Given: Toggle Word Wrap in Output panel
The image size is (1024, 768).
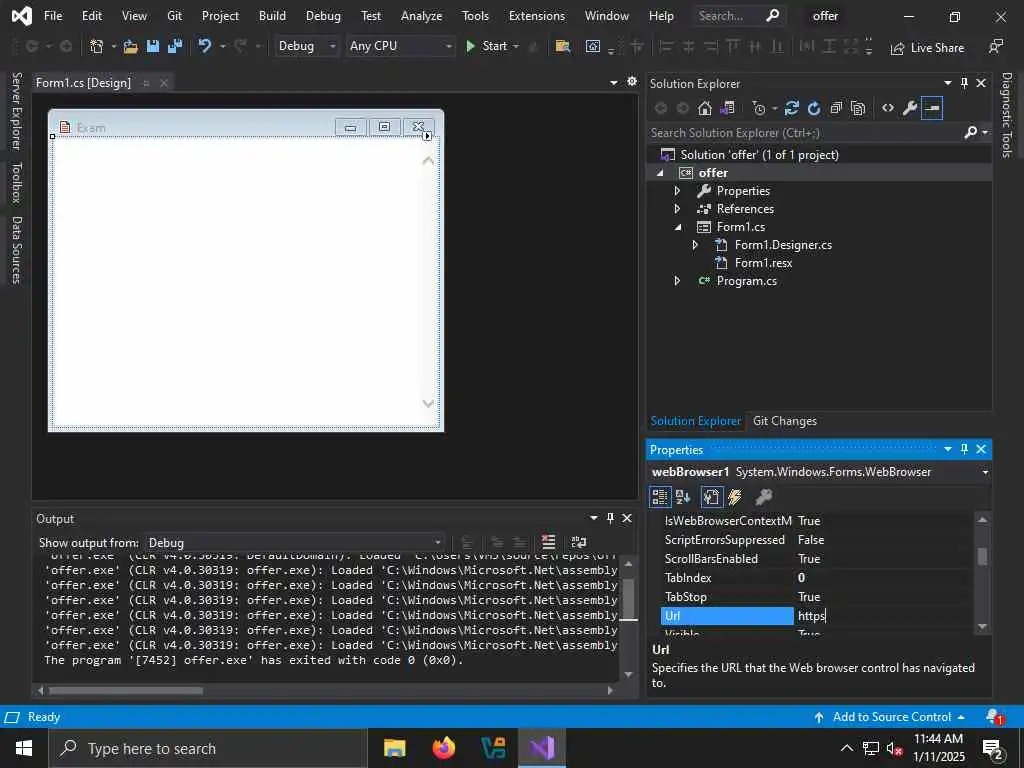Looking at the screenshot, I should (579, 542).
